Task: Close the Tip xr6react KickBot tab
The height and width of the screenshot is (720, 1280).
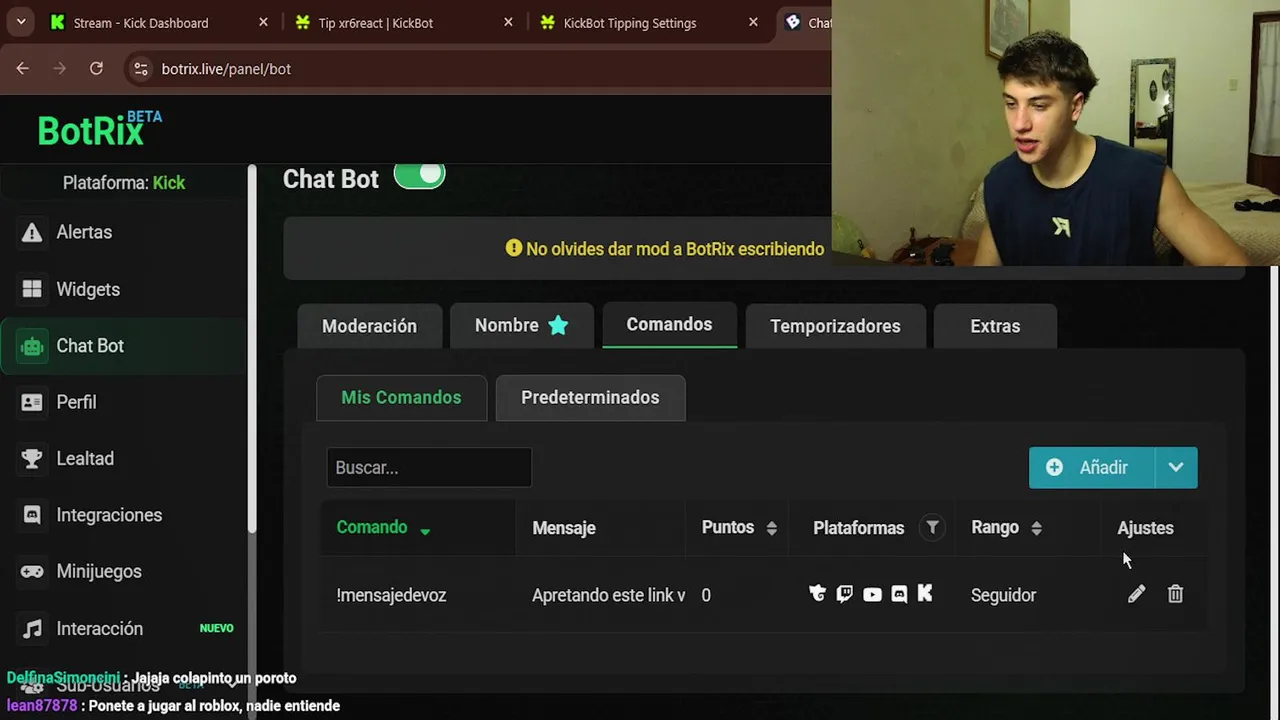Action: pos(508,22)
